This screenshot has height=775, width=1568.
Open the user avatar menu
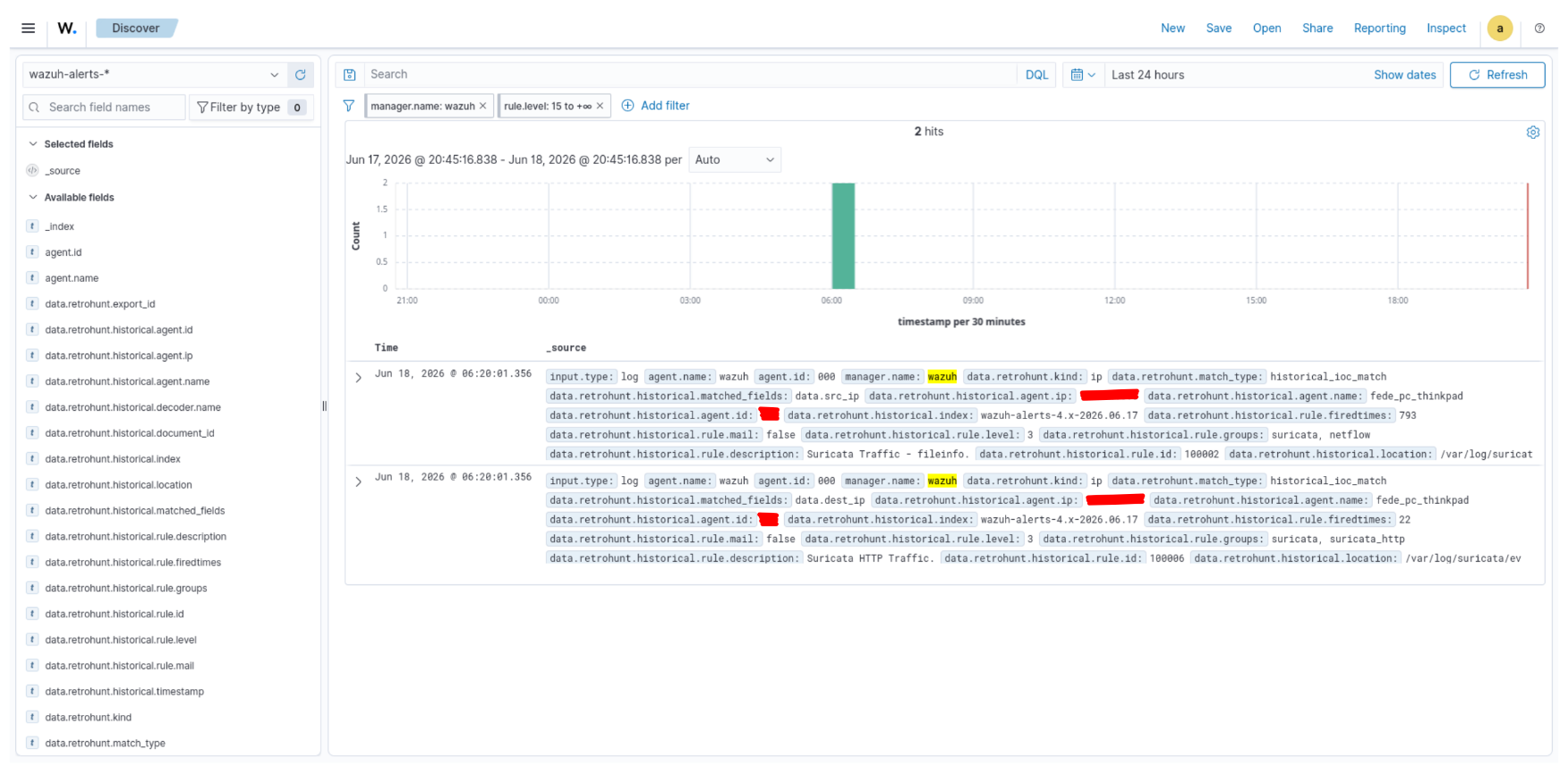coord(1500,29)
